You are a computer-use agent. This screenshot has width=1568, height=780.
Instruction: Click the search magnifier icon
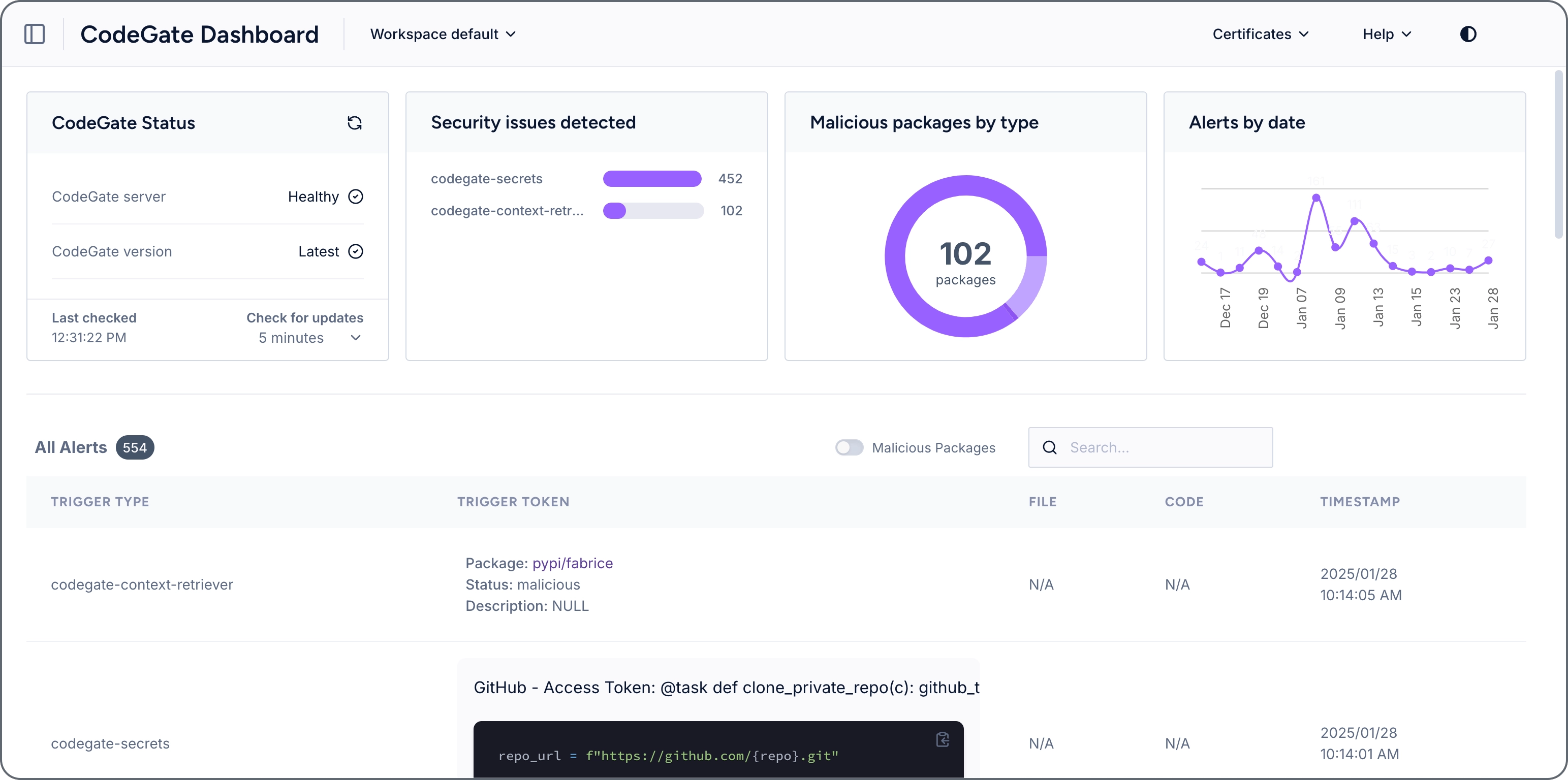[1049, 447]
